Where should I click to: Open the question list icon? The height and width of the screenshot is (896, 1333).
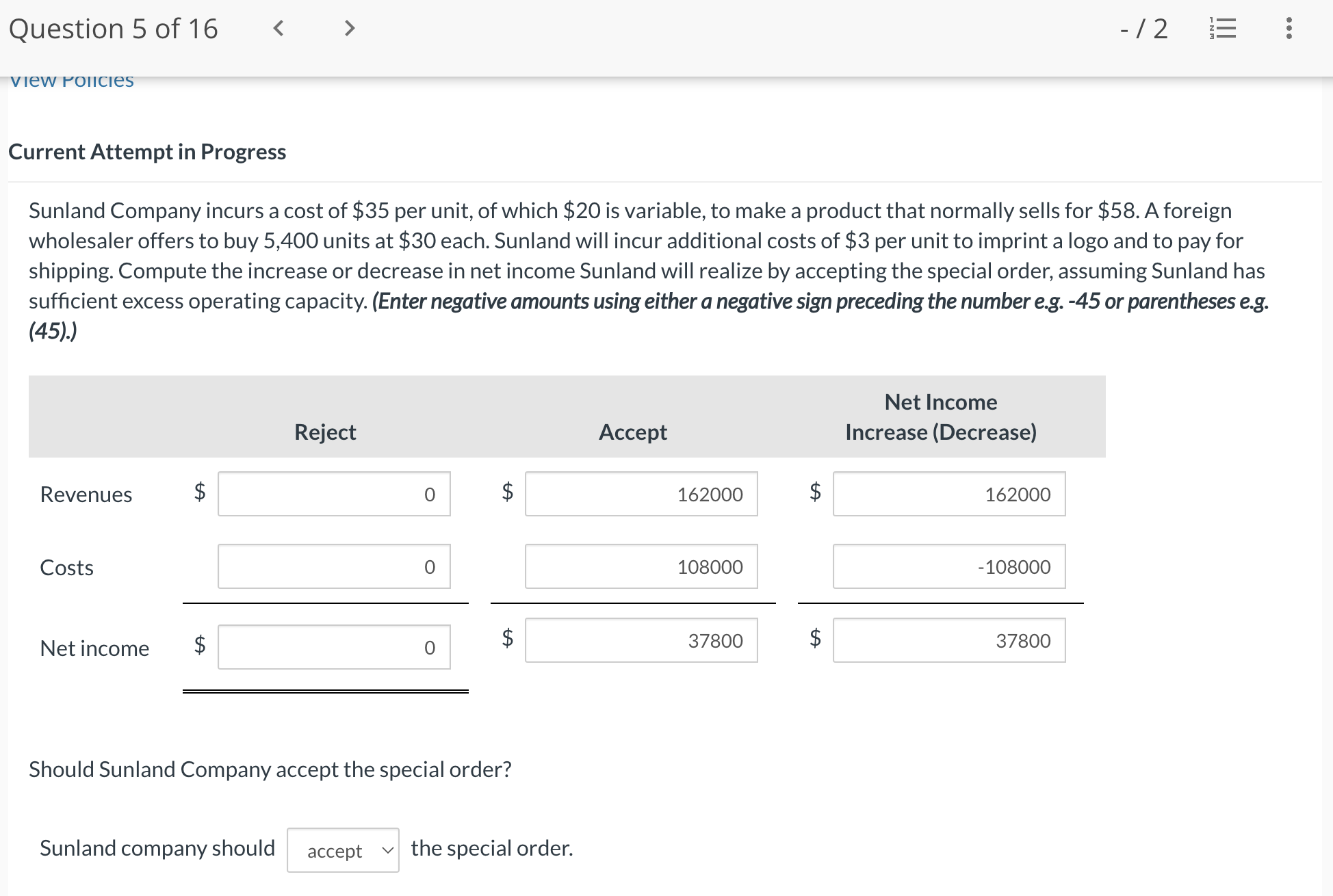(1223, 29)
